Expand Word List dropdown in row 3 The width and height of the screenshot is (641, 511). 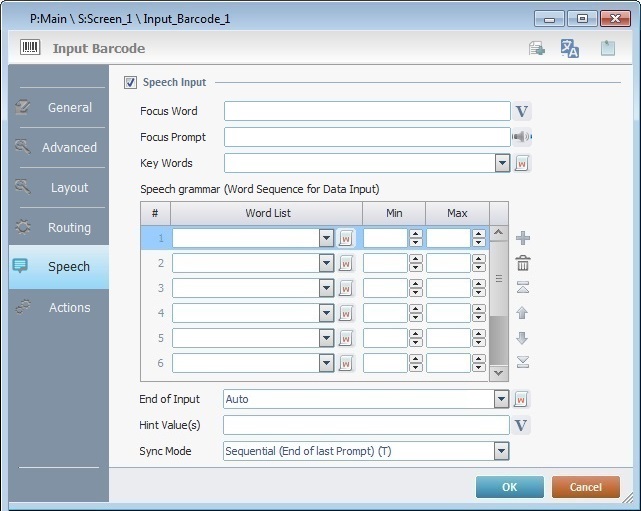[x=326, y=288]
